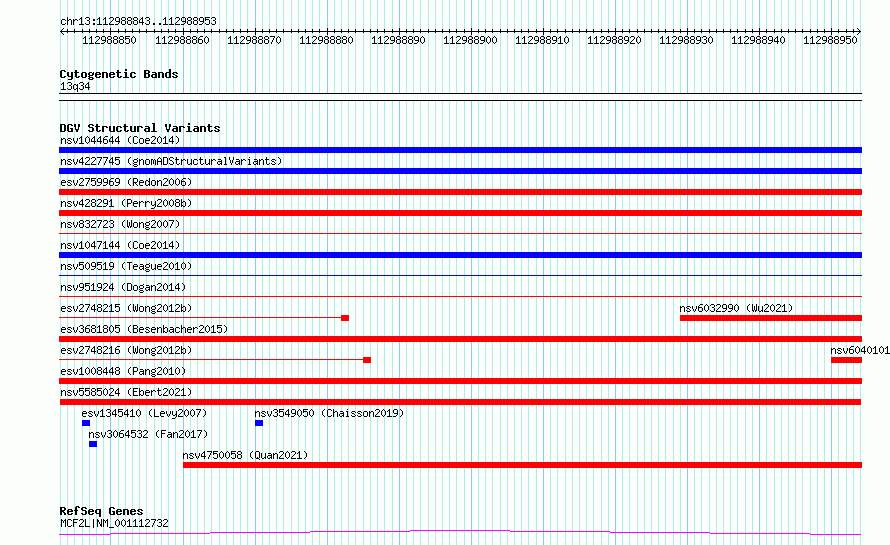Open nsv5585024 (Ebert2021) variant label
The height and width of the screenshot is (545, 890).
coord(126,392)
